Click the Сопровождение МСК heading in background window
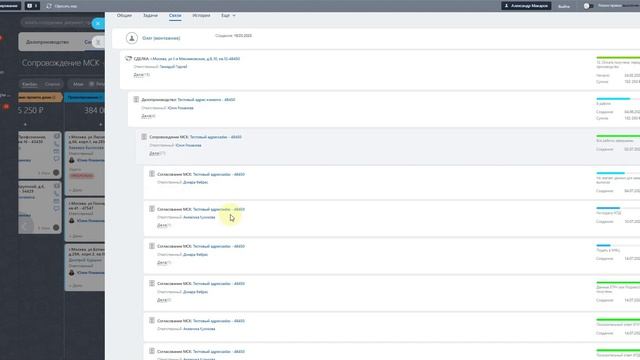This screenshot has width=640, height=360. pos(60,63)
